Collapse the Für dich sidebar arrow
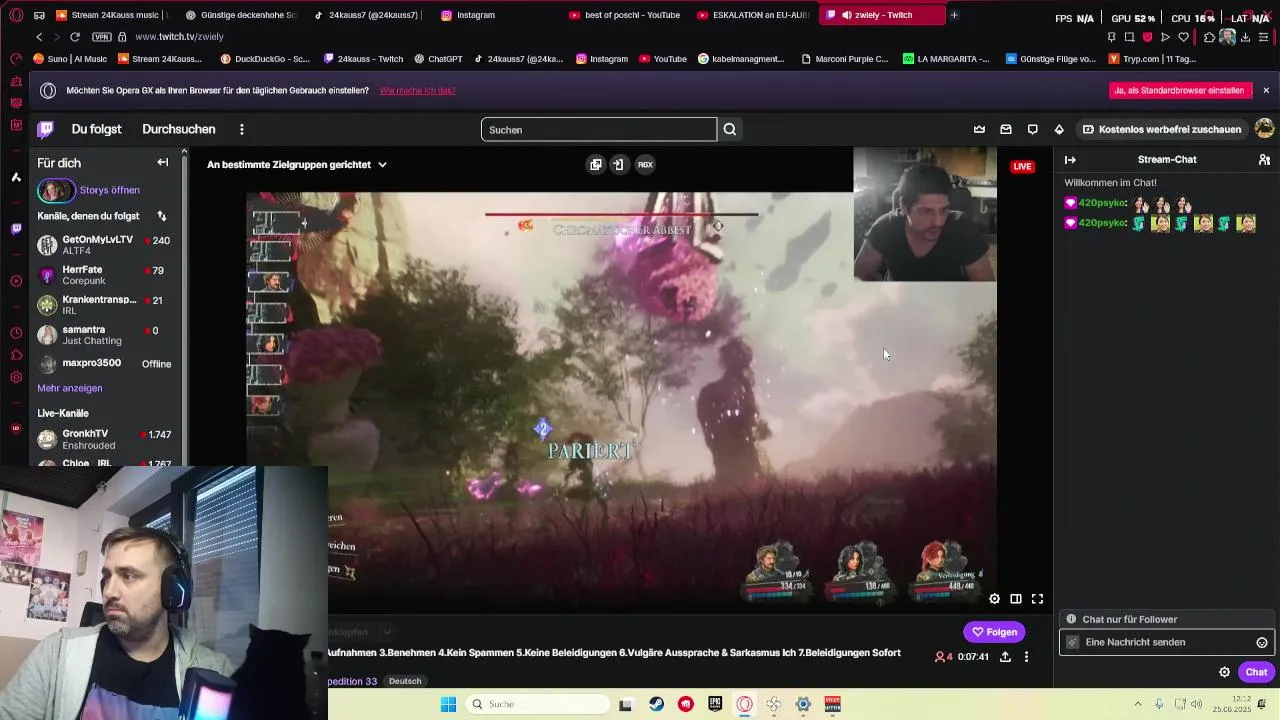This screenshot has height=720, width=1280. pyautogui.click(x=163, y=162)
